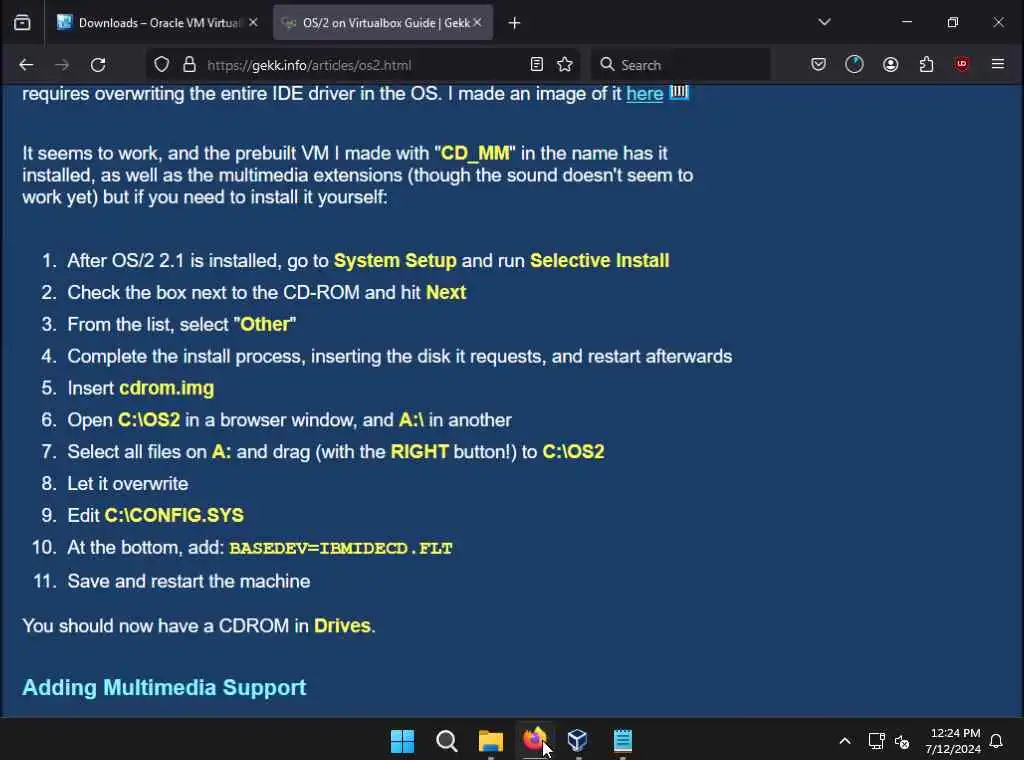The height and width of the screenshot is (760, 1024).
Task: Reload the current page
Action: [98, 65]
